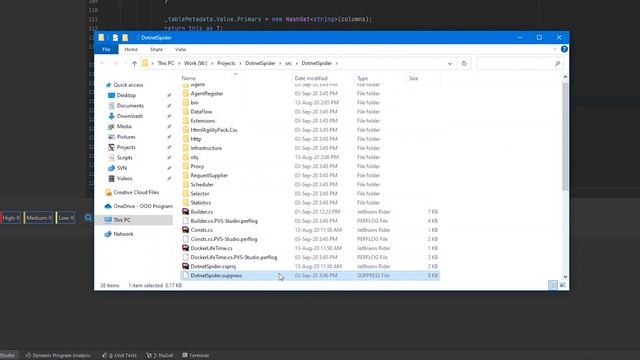This screenshot has height=360, width=640.
Task: Open the NuGet tool window in Rider
Action: (x=160, y=356)
